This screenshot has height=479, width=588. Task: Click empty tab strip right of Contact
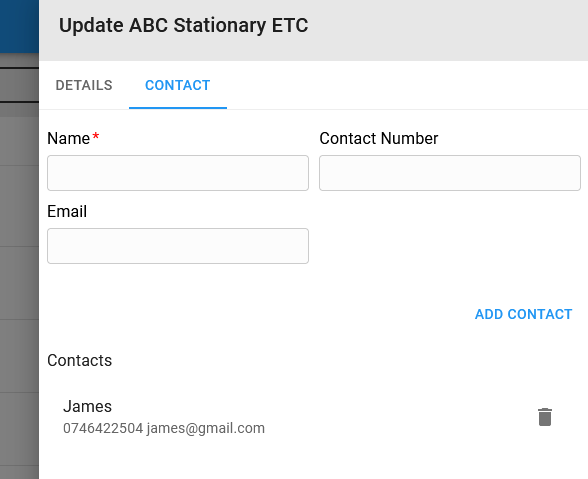point(407,85)
